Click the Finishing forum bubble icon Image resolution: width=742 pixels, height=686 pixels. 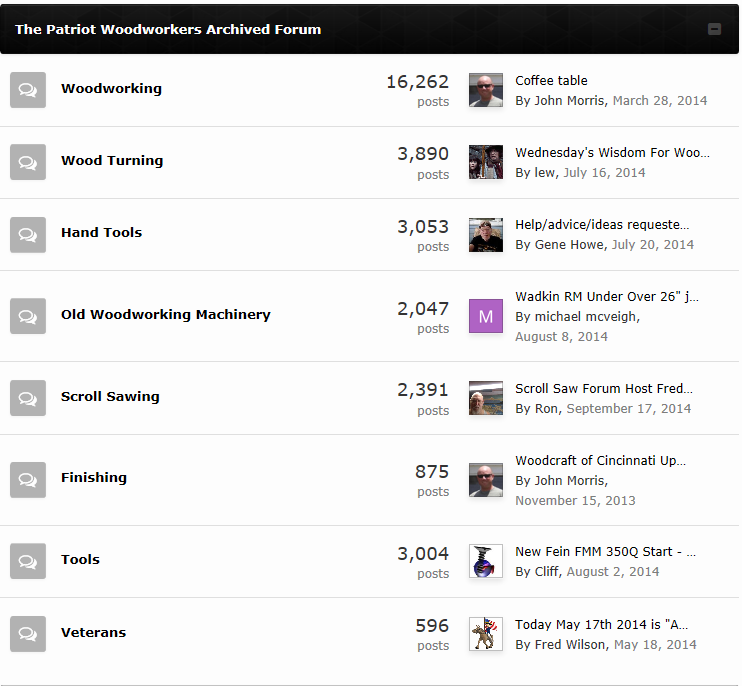[x=28, y=479]
